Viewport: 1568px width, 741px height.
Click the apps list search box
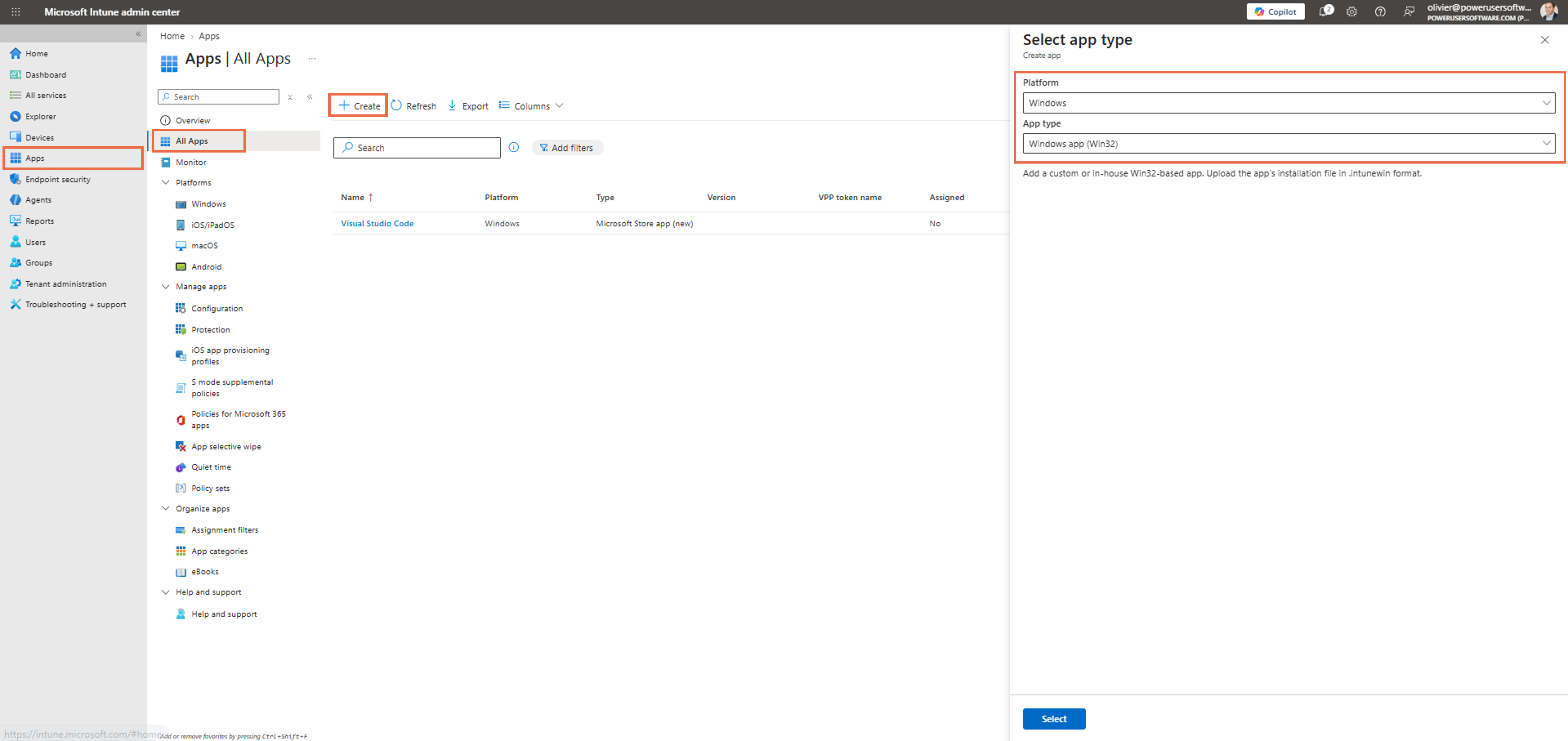tap(417, 148)
